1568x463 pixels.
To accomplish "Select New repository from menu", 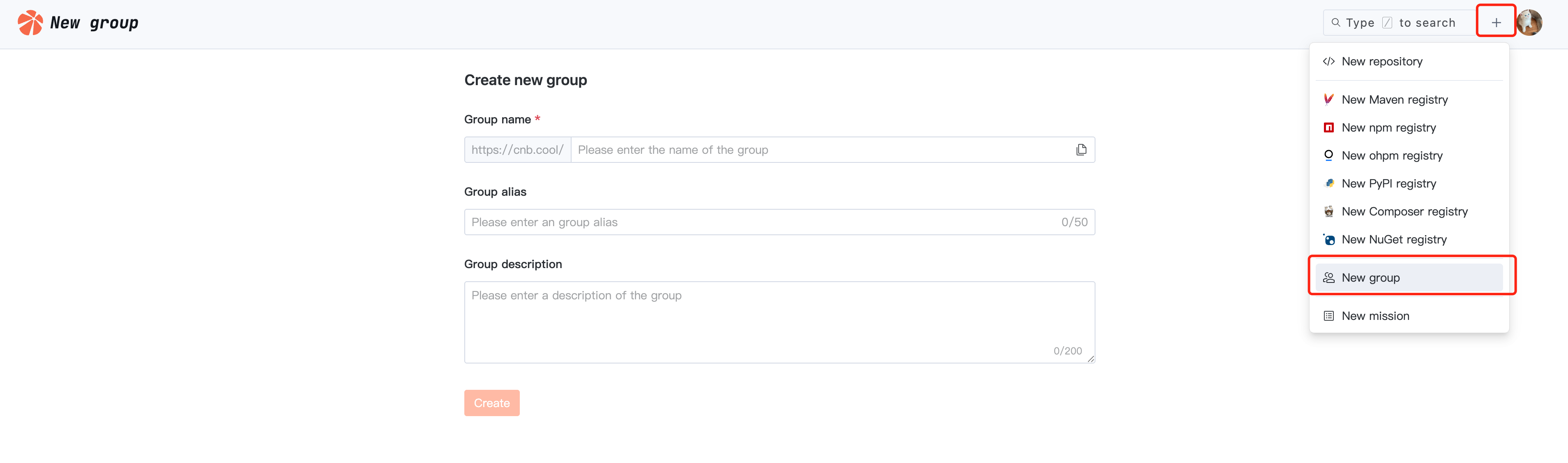I will point(1382,62).
